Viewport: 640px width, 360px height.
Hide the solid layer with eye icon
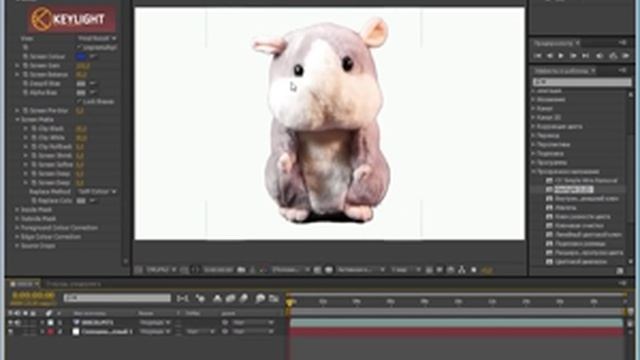pyautogui.click(x=11, y=332)
